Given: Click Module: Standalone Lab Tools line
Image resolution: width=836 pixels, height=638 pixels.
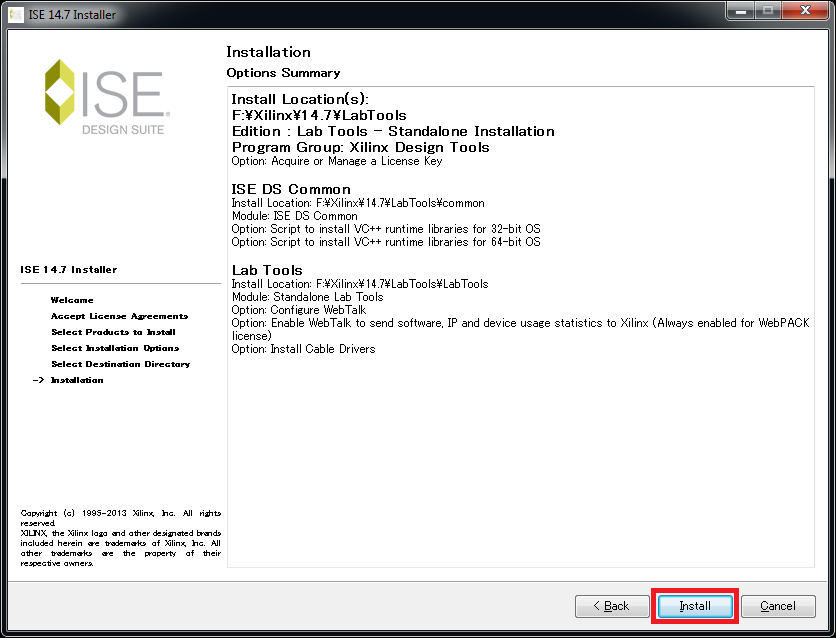Looking at the screenshot, I should pos(308,297).
